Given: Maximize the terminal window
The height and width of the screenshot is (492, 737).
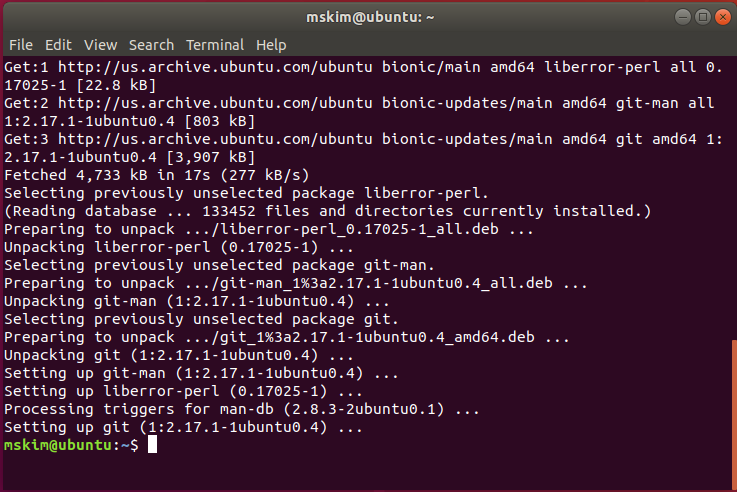Looking at the screenshot, I should (703, 17).
